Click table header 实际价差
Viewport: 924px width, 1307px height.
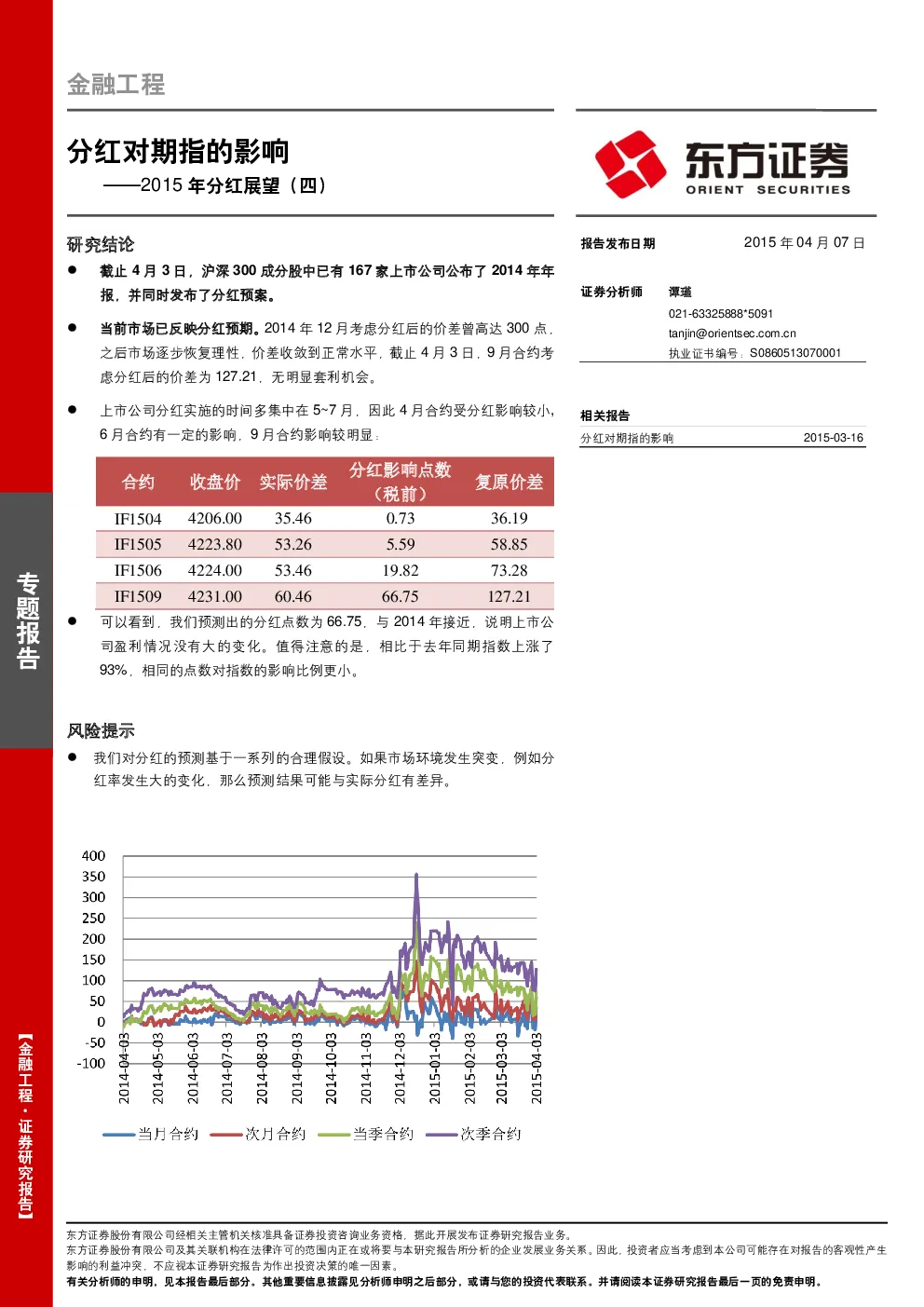[x=293, y=482]
